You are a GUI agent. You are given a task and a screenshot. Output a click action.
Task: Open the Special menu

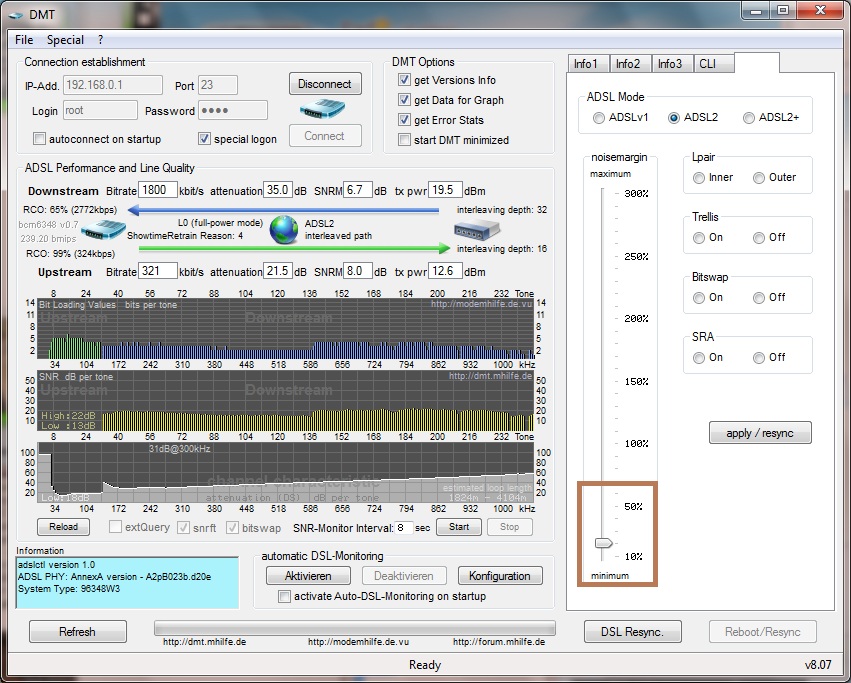65,40
